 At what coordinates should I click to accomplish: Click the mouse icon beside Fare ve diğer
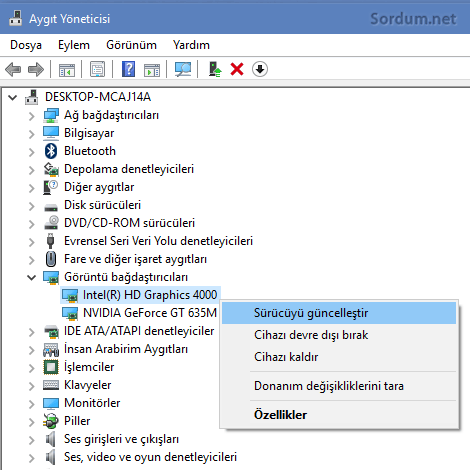click(x=51, y=259)
